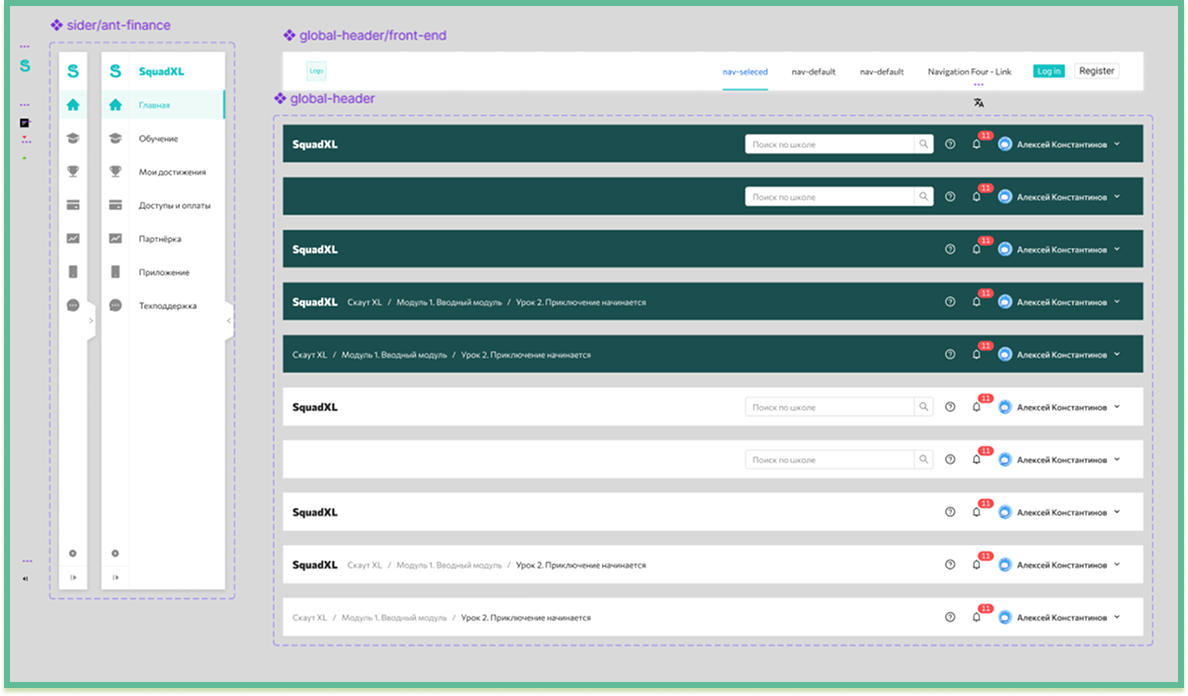Click logout icon at bottom of collapsed sidebar

(x=73, y=577)
